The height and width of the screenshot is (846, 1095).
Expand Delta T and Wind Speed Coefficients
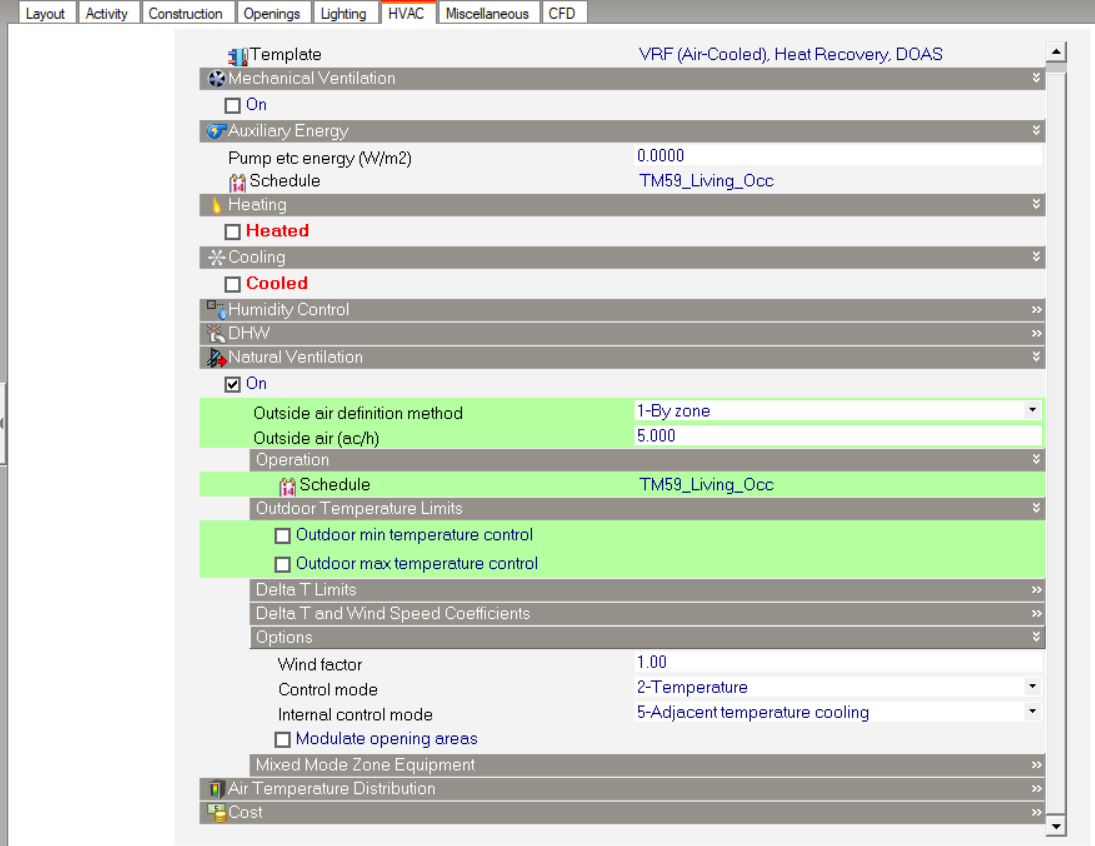(x=1036, y=613)
